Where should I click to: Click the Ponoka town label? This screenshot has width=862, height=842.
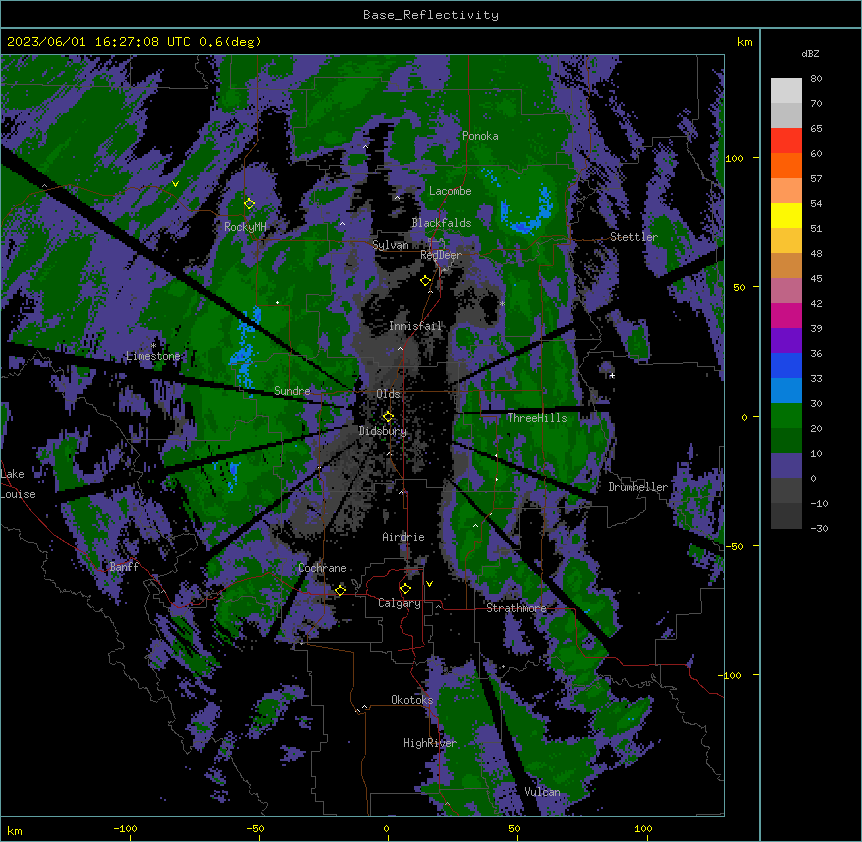pos(480,136)
